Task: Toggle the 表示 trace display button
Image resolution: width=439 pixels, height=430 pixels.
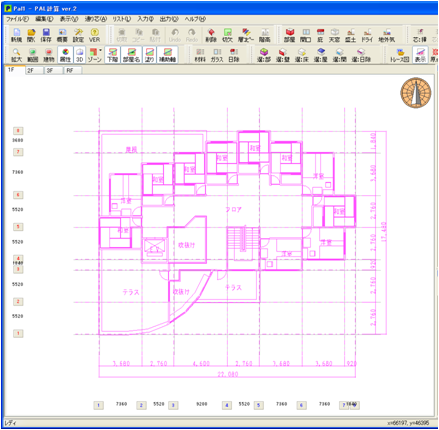Action: [x=420, y=55]
